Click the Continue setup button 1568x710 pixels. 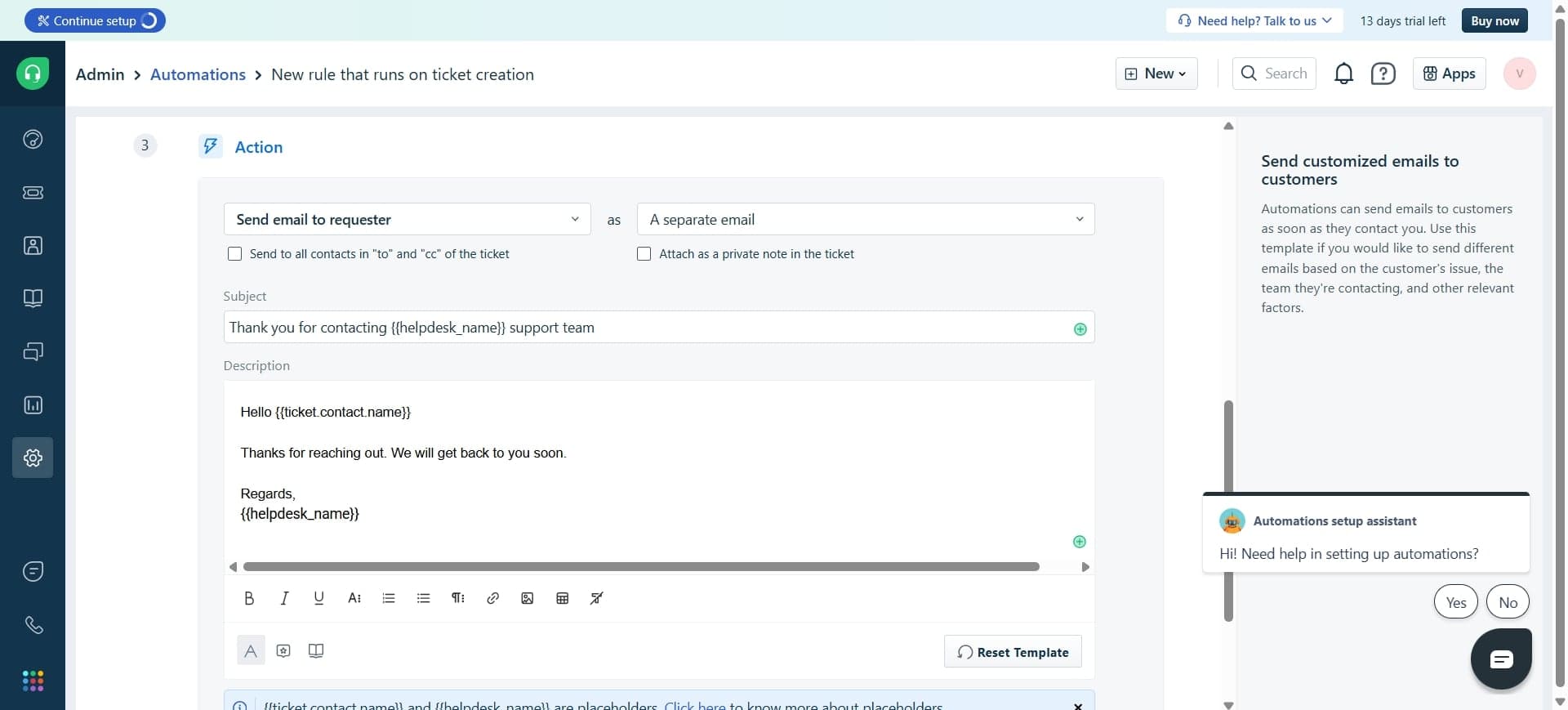95,20
